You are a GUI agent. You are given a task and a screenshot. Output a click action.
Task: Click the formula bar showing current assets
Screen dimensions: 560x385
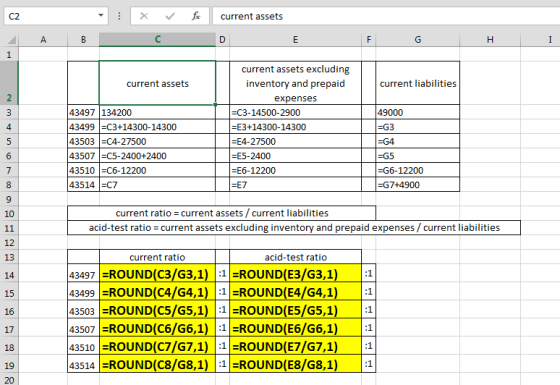click(386, 16)
